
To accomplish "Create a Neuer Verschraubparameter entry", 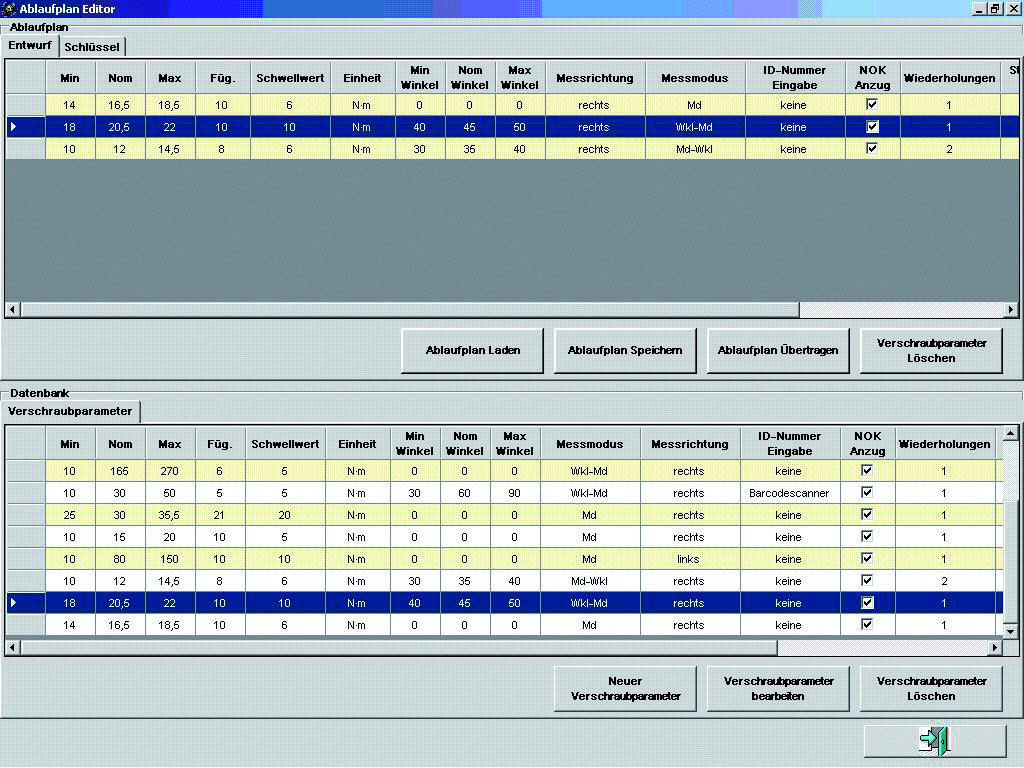I will pyautogui.click(x=625, y=689).
